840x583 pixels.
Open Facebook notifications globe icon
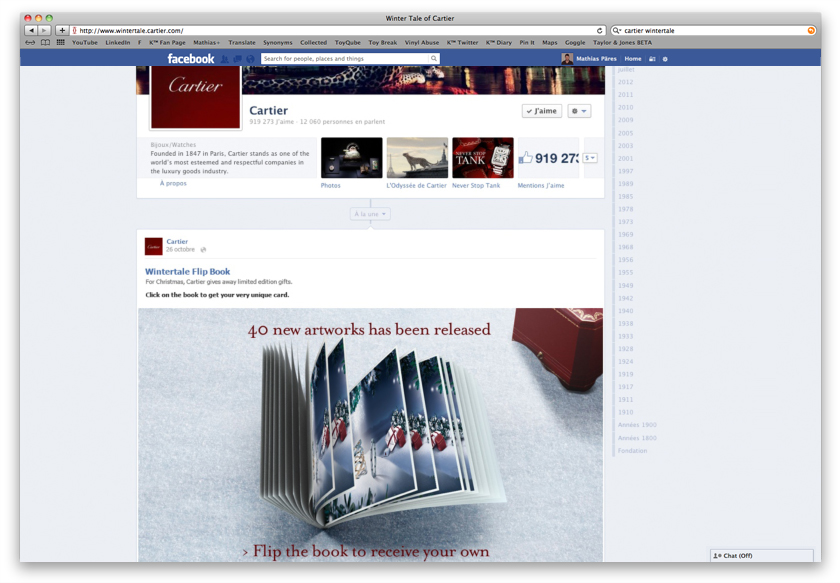[250, 59]
